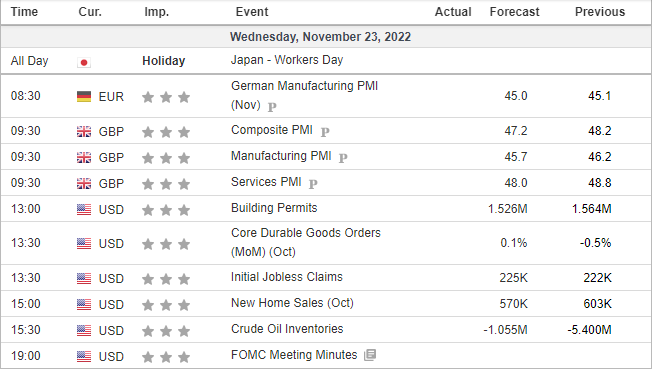Click the Japan flag icon
This screenshot has height=369, width=652.
tap(84, 62)
